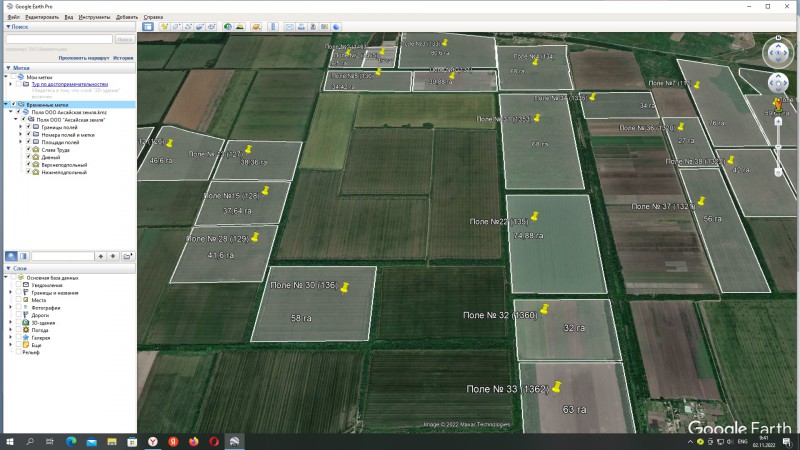Uncheck the Слава Труда checkbox
The height and width of the screenshot is (450, 800).
click(29, 150)
